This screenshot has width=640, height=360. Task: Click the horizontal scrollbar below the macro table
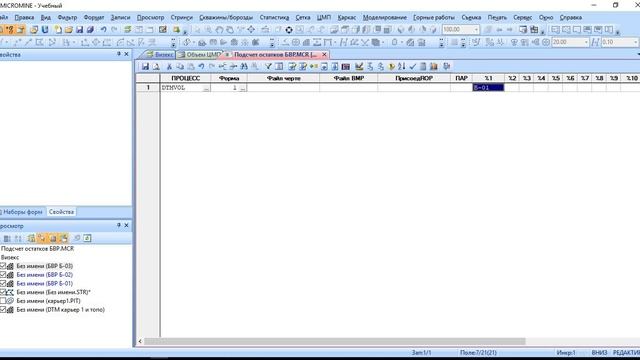click(x=334, y=341)
